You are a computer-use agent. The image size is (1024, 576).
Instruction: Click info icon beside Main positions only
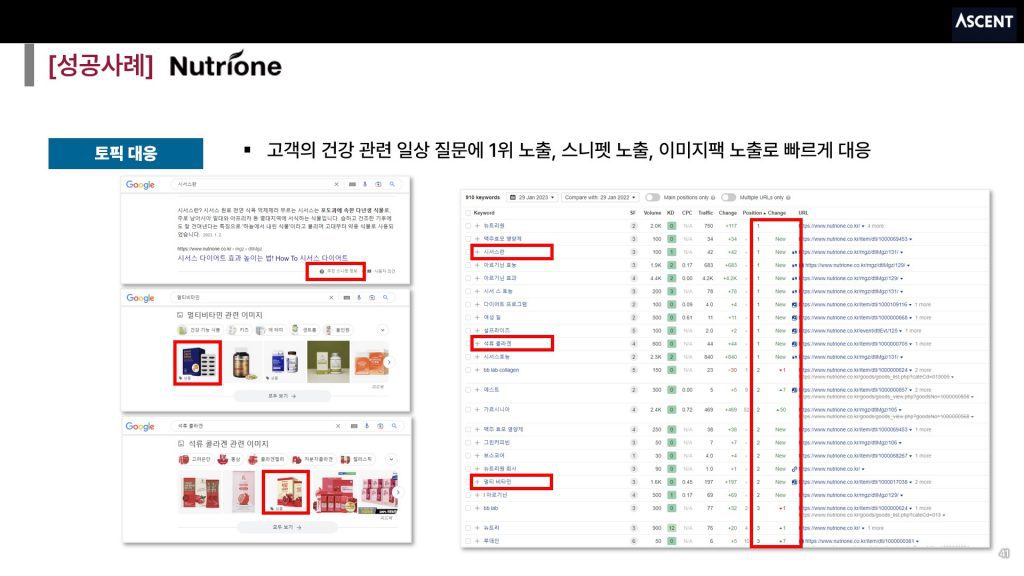[x=712, y=197]
